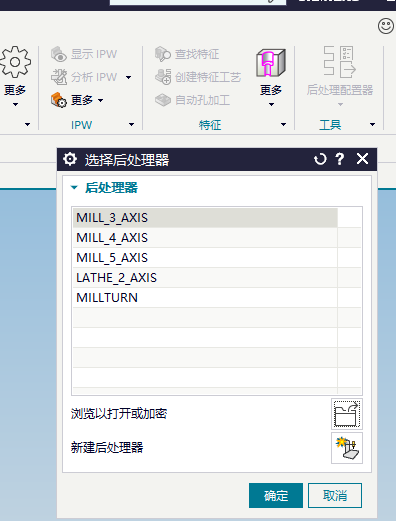Screen dimensions: 396x521
Task: Open the gear 更多 menu icon
Action: (15, 62)
